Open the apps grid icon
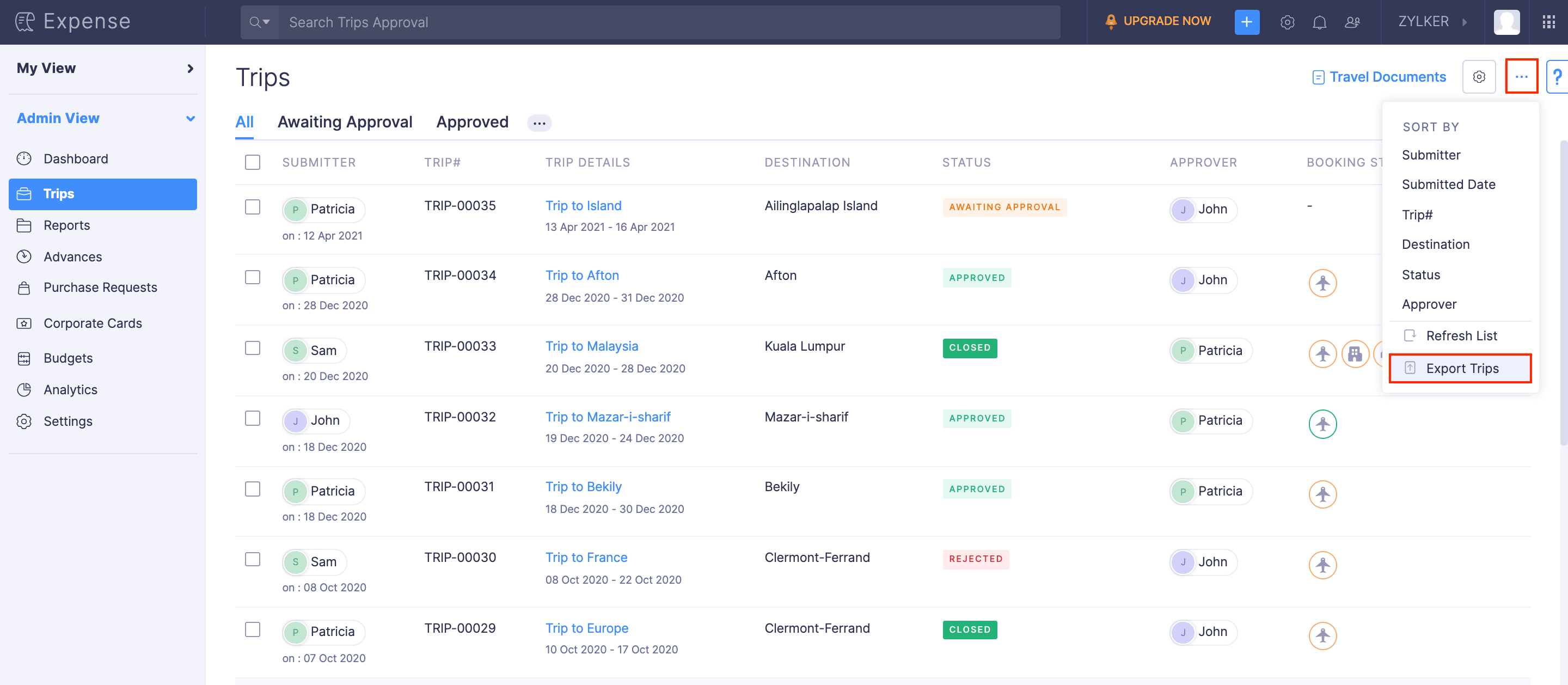1568x685 pixels. point(1548,22)
